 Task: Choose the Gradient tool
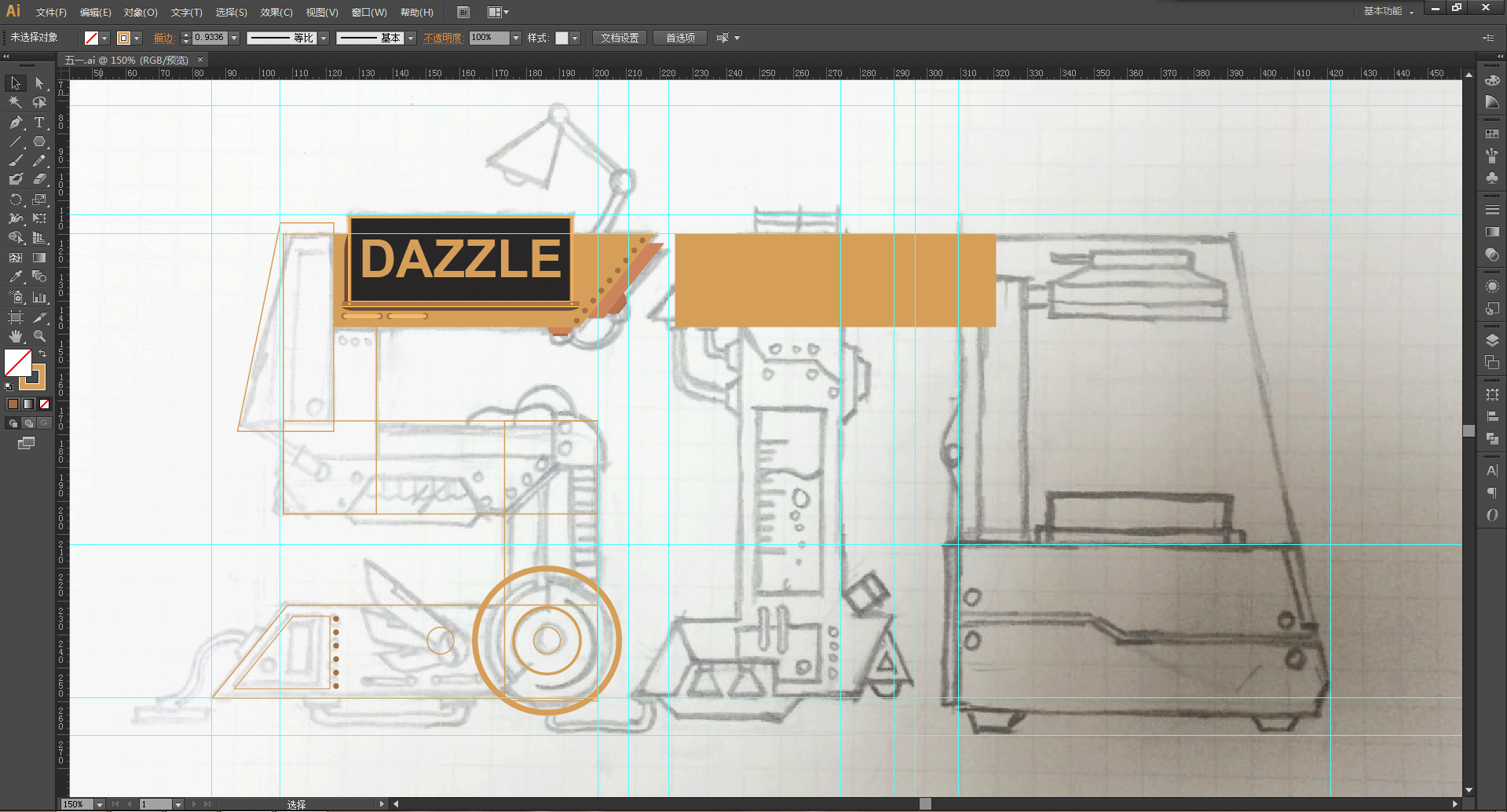point(39,258)
